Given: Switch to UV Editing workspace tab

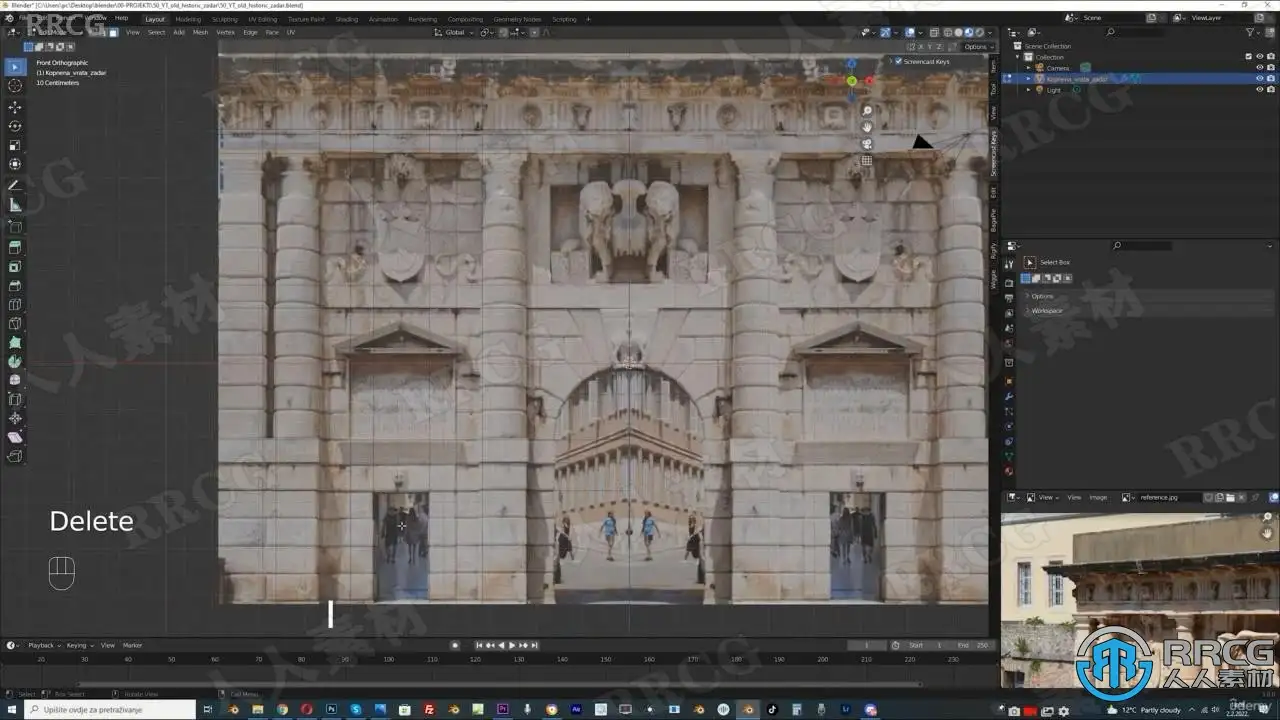Looking at the screenshot, I should [x=263, y=19].
